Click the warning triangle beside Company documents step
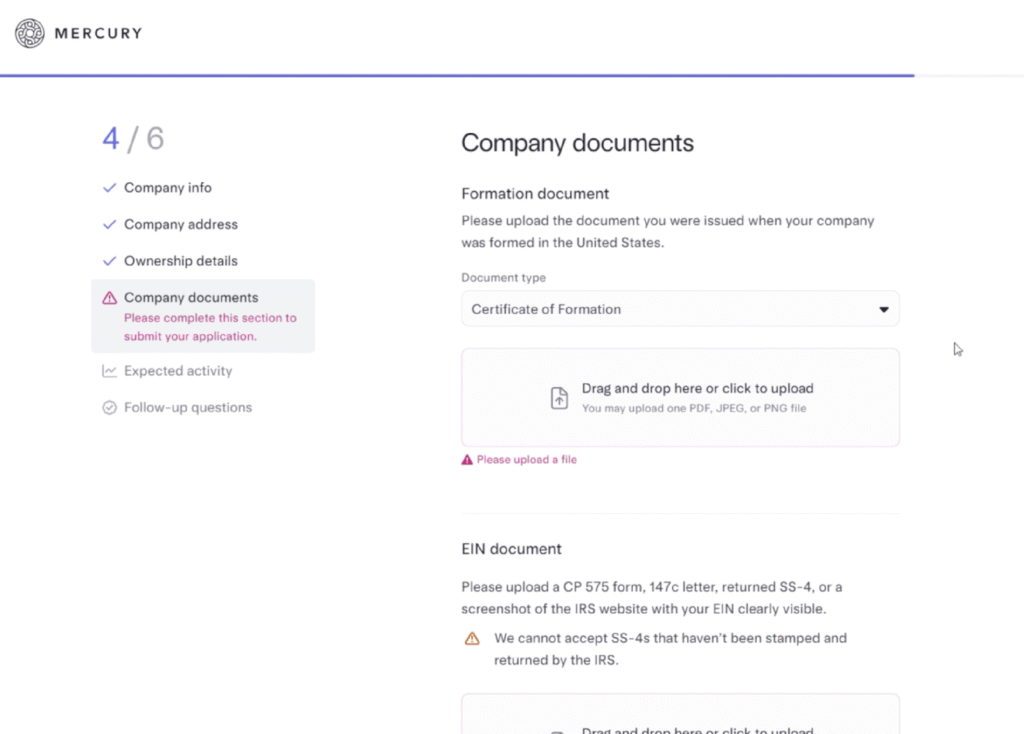Image resolution: width=1024 pixels, height=734 pixels. click(x=110, y=298)
